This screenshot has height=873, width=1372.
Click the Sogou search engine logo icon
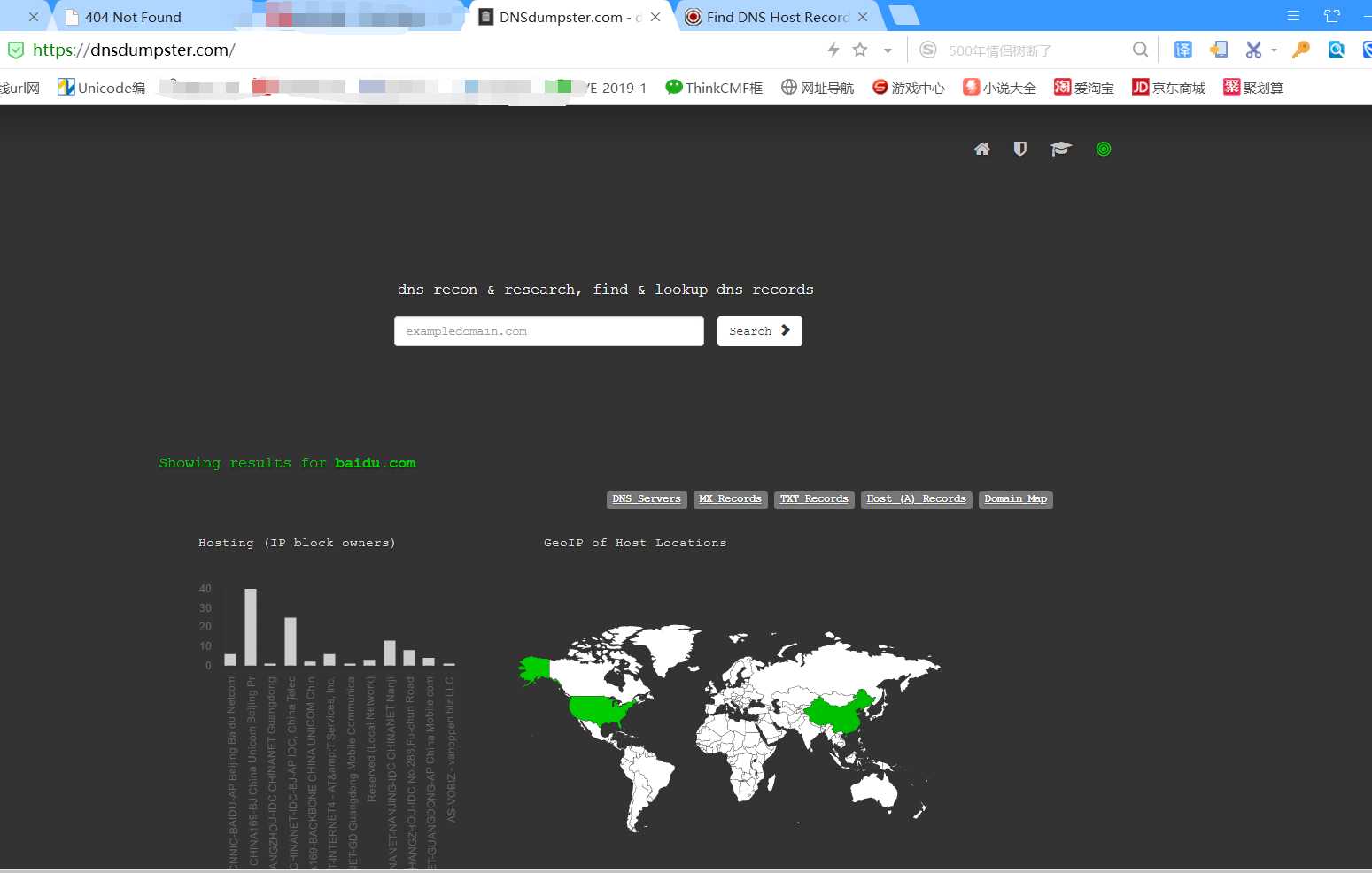(x=927, y=50)
